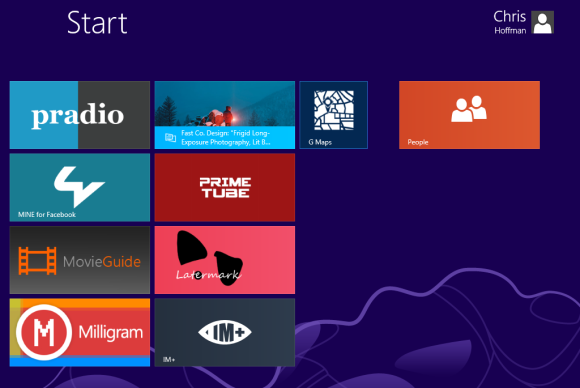Click the user account avatar picture

[543, 22]
